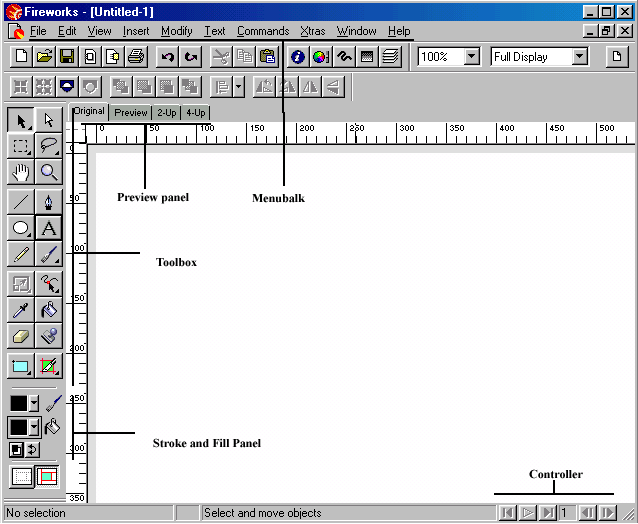Image resolution: width=638 pixels, height=524 pixels.
Task: Open the fill color swatch dropdown arrow
Action: point(35,428)
